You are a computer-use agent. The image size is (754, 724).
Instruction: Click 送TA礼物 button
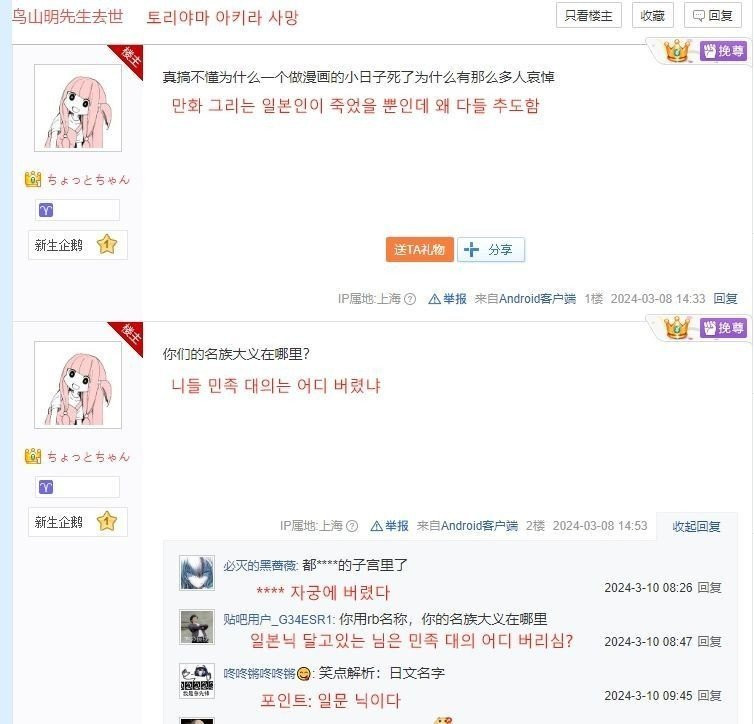[x=419, y=250]
